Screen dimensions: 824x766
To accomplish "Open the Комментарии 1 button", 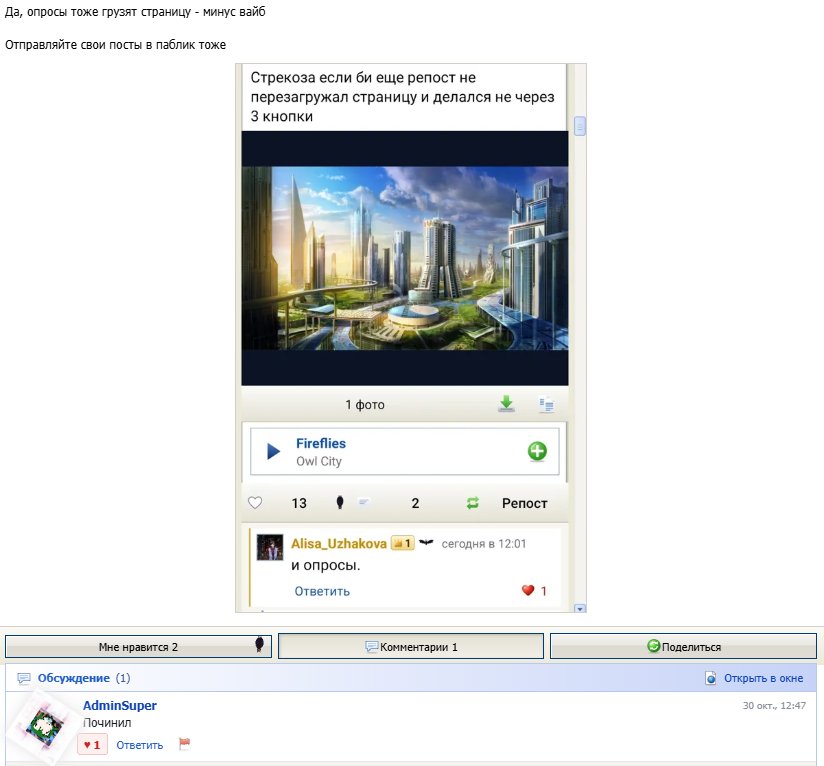I will (410, 646).
